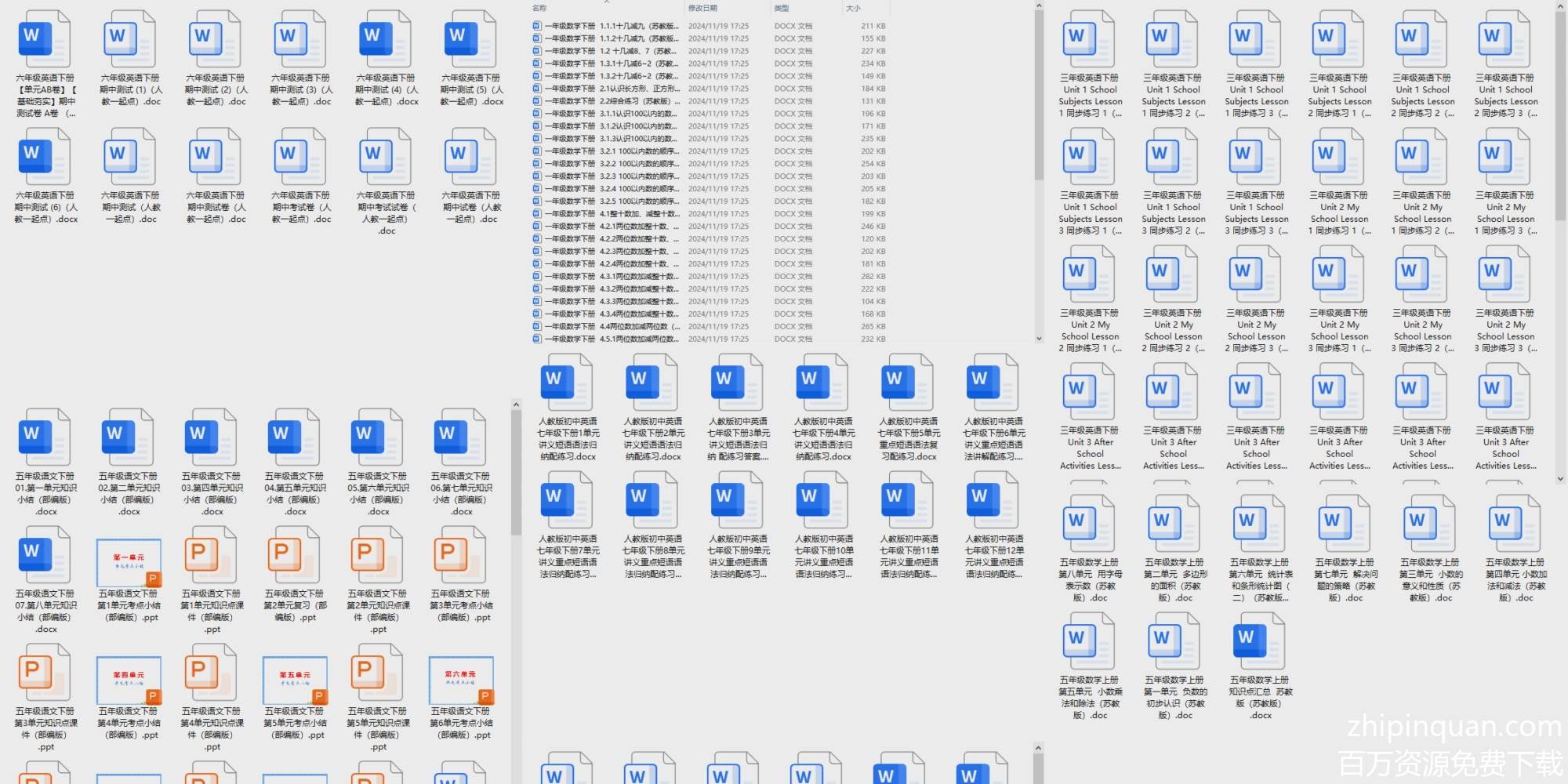Image resolution: width=1568 pixels, height=784 pixels.
Task: Sort file list by 名称 column
Action: click(539, 8)
